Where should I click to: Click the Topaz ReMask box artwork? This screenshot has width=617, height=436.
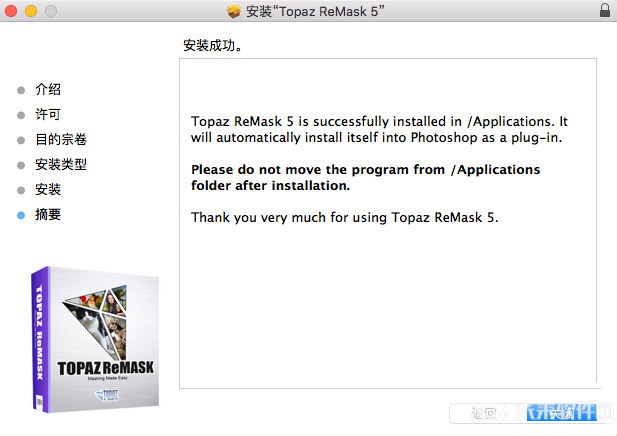(95, 340)
